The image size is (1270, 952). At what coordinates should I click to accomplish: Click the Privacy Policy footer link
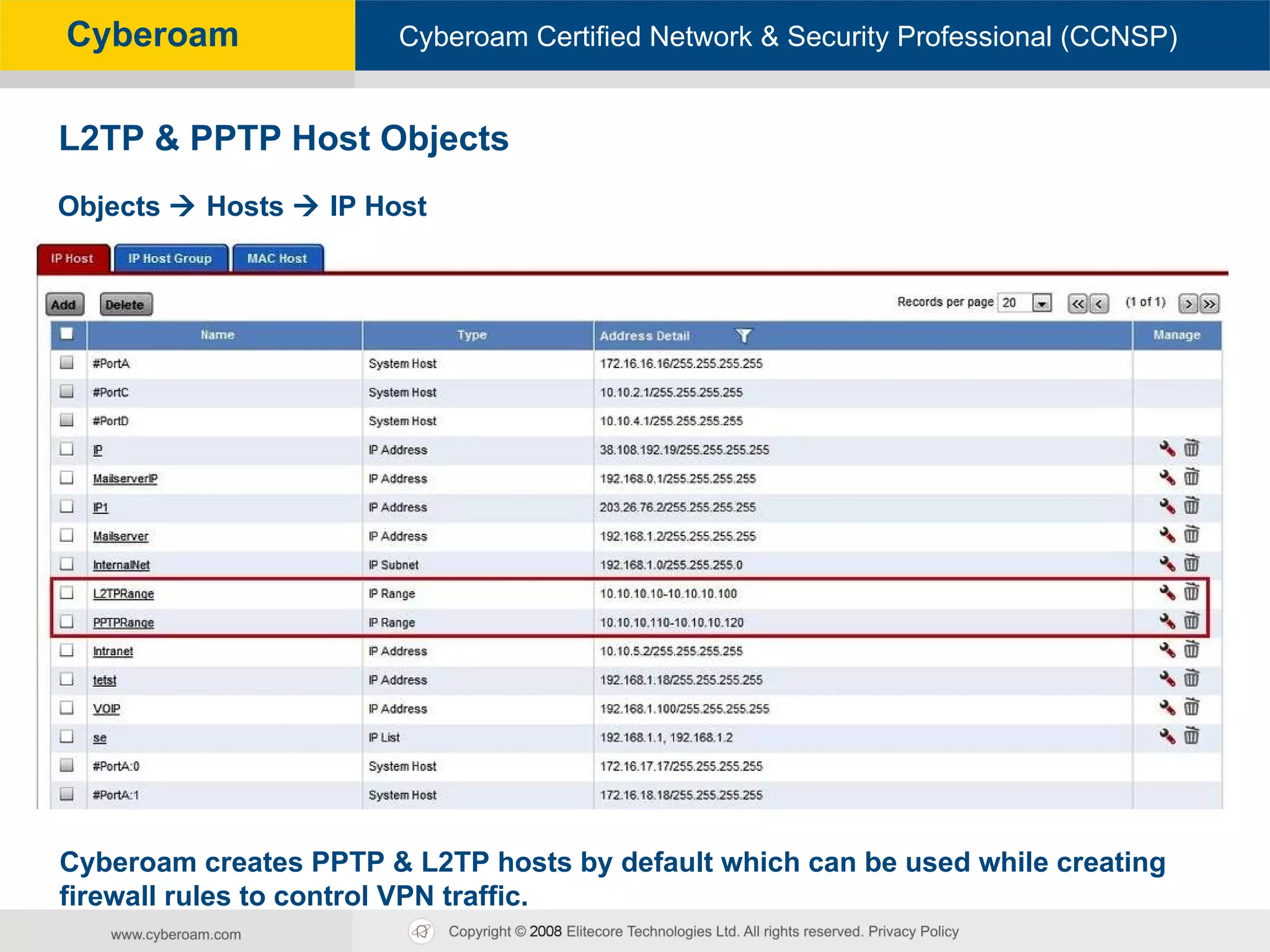click(x=913, y=932)
